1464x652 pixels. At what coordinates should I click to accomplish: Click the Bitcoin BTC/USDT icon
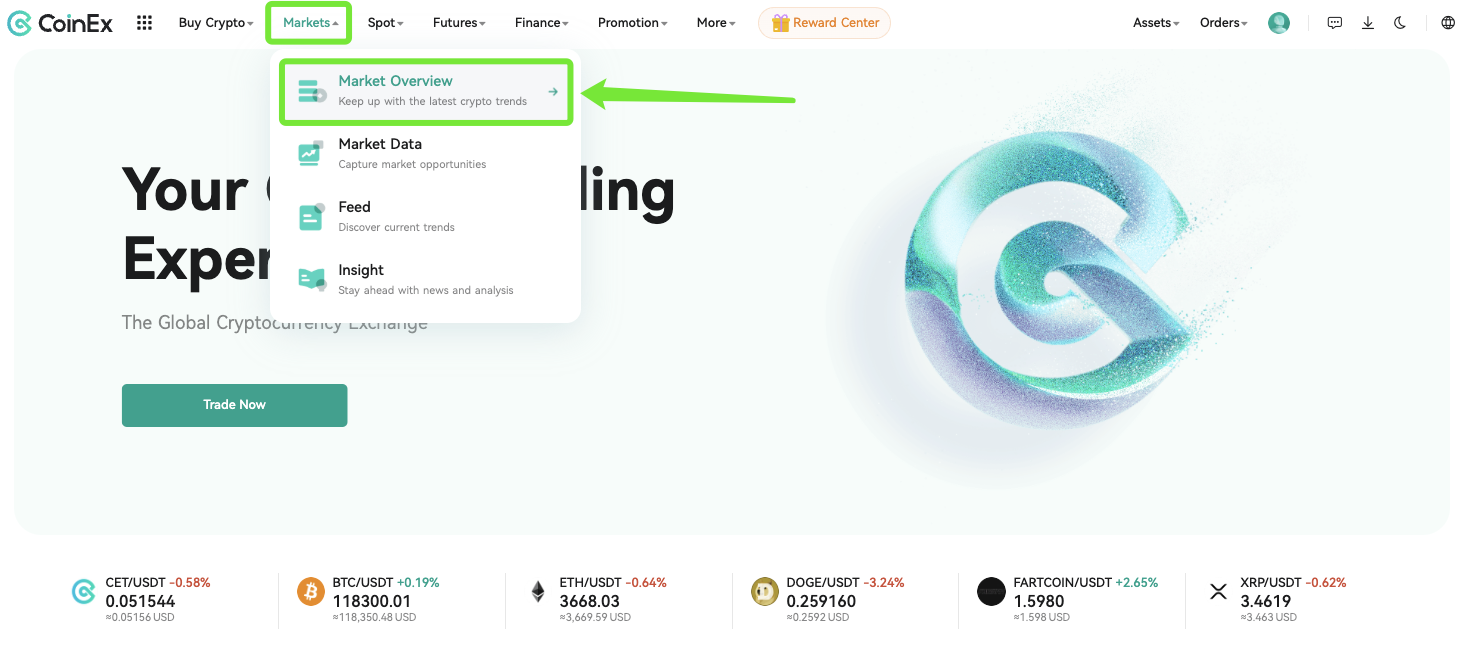point(311,591)
